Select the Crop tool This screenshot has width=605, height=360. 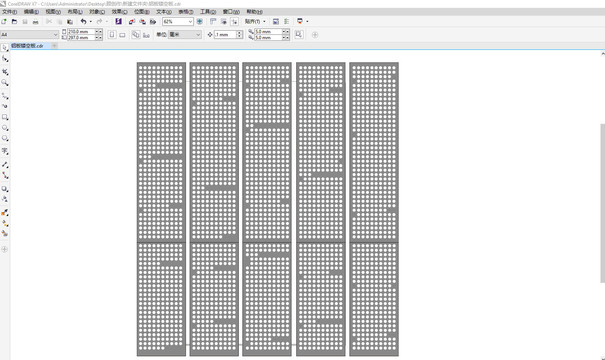5,72
